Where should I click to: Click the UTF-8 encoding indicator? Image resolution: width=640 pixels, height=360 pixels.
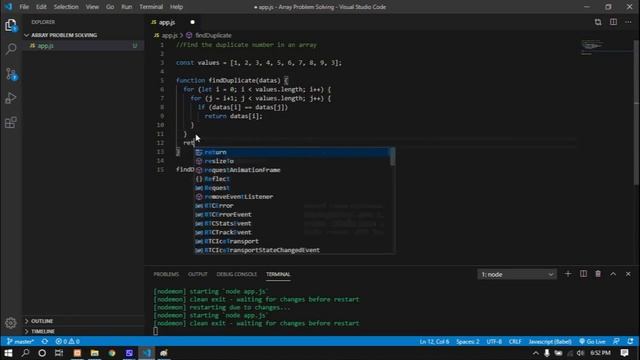click(x=494, y=341)
